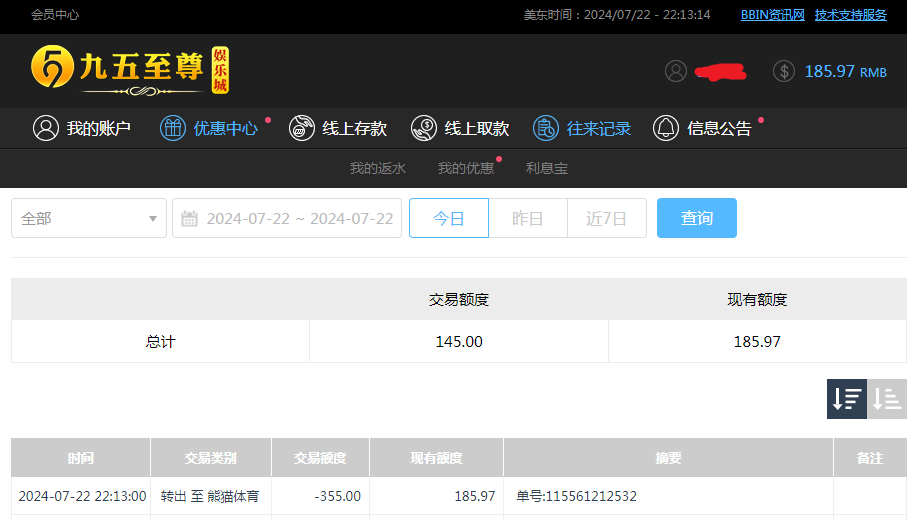
Task: Click the transaction records icon
Action: [546, 128]
